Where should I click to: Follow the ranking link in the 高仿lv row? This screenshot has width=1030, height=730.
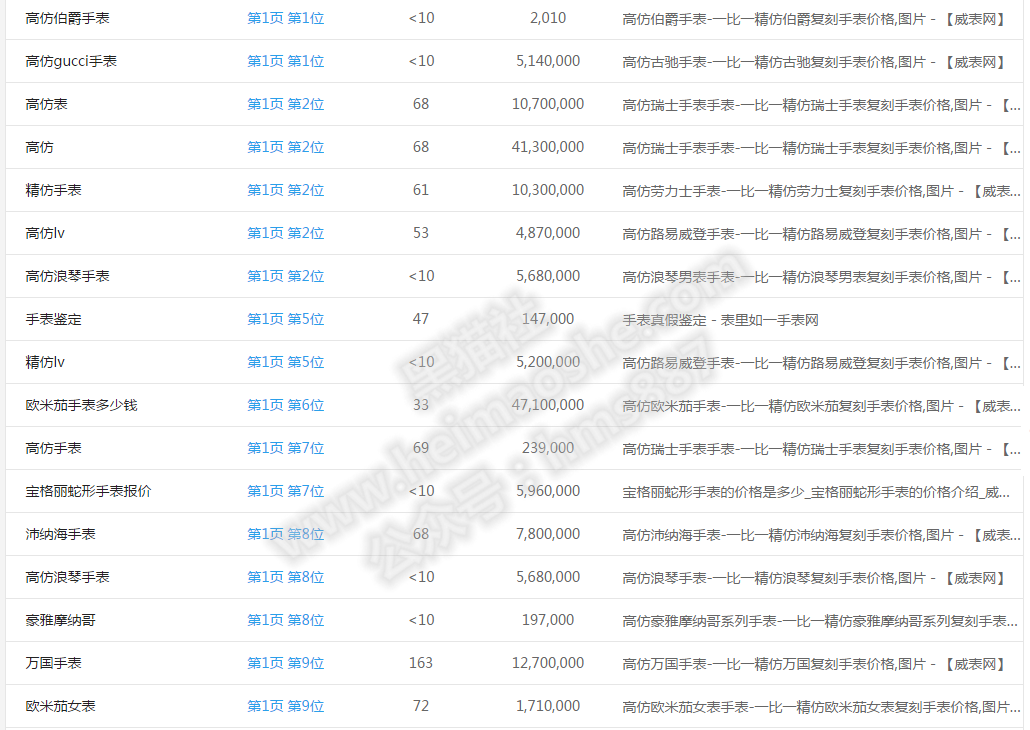coord(286,233)
